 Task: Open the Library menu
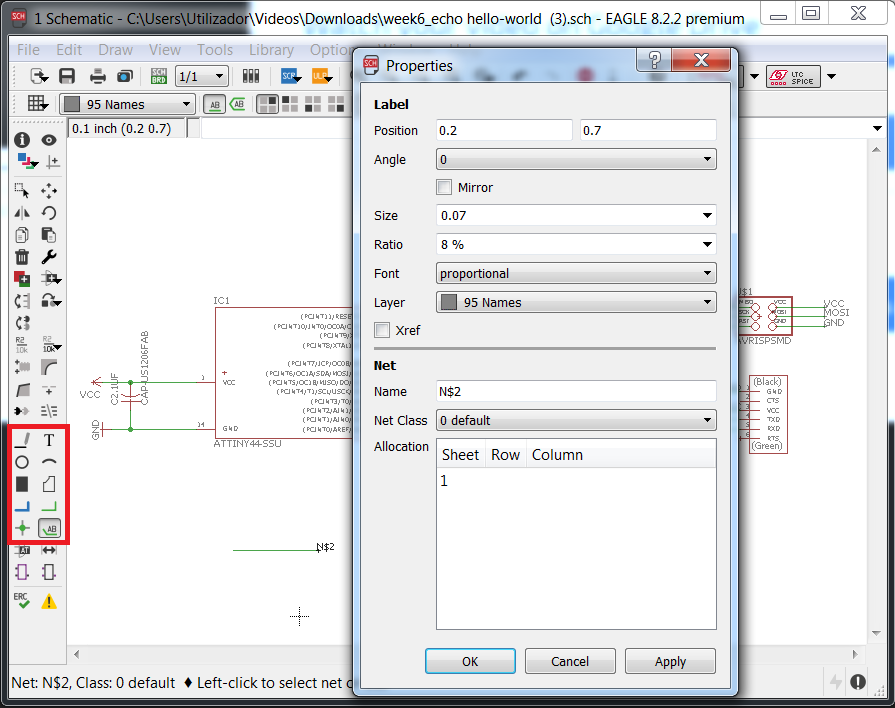point(271,50)
